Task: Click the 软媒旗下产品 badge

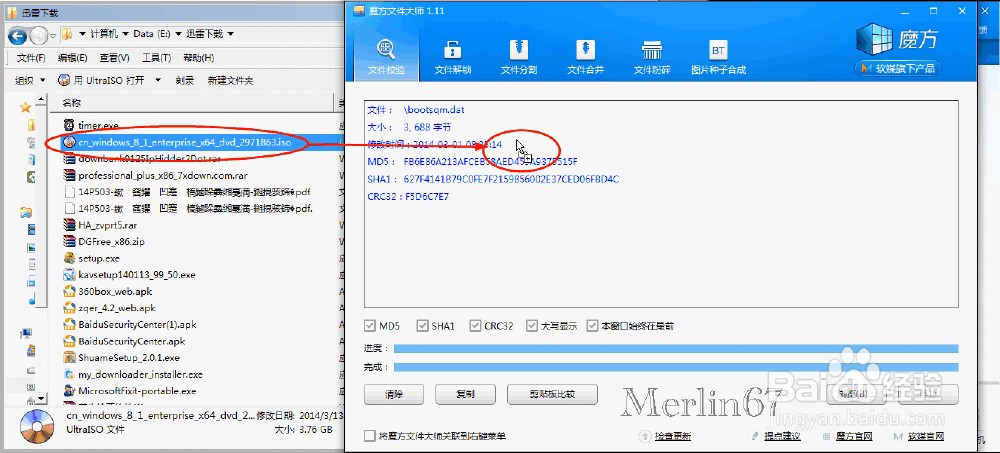Action: click(x=898, y=68)
